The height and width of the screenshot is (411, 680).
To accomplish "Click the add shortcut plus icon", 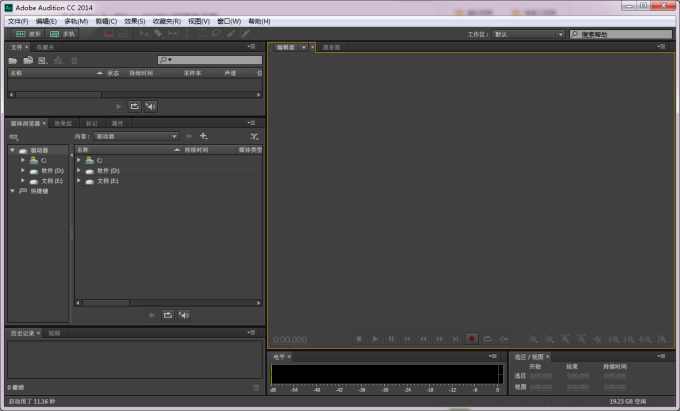I will 203,136.
